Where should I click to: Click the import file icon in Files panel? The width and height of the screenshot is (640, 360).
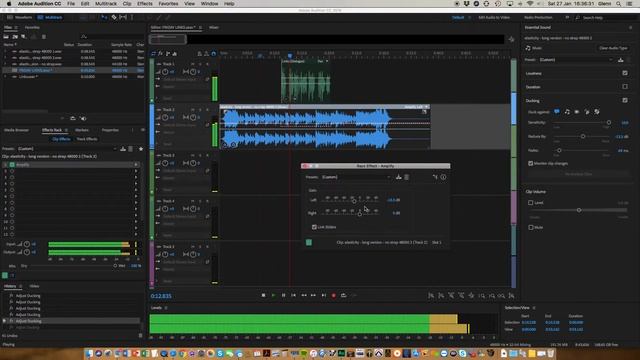[15, 37]
